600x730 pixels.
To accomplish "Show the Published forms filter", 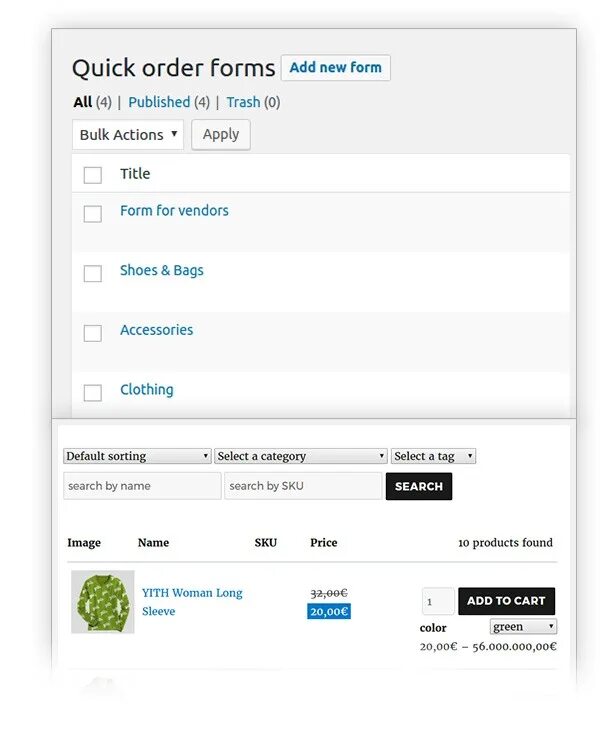I will click(159, 102).
